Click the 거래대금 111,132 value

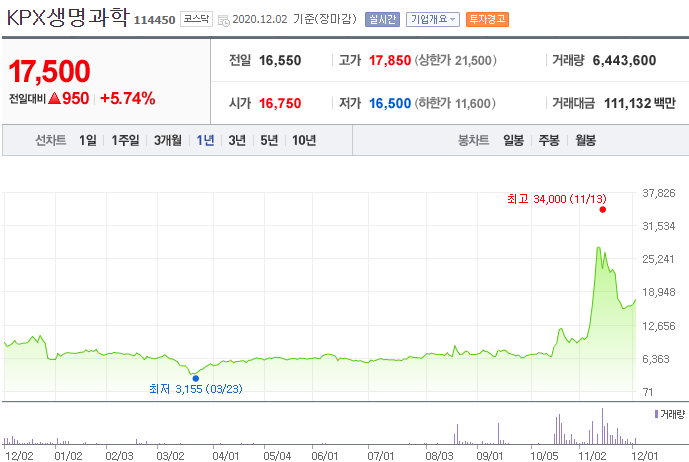(627, 103)
